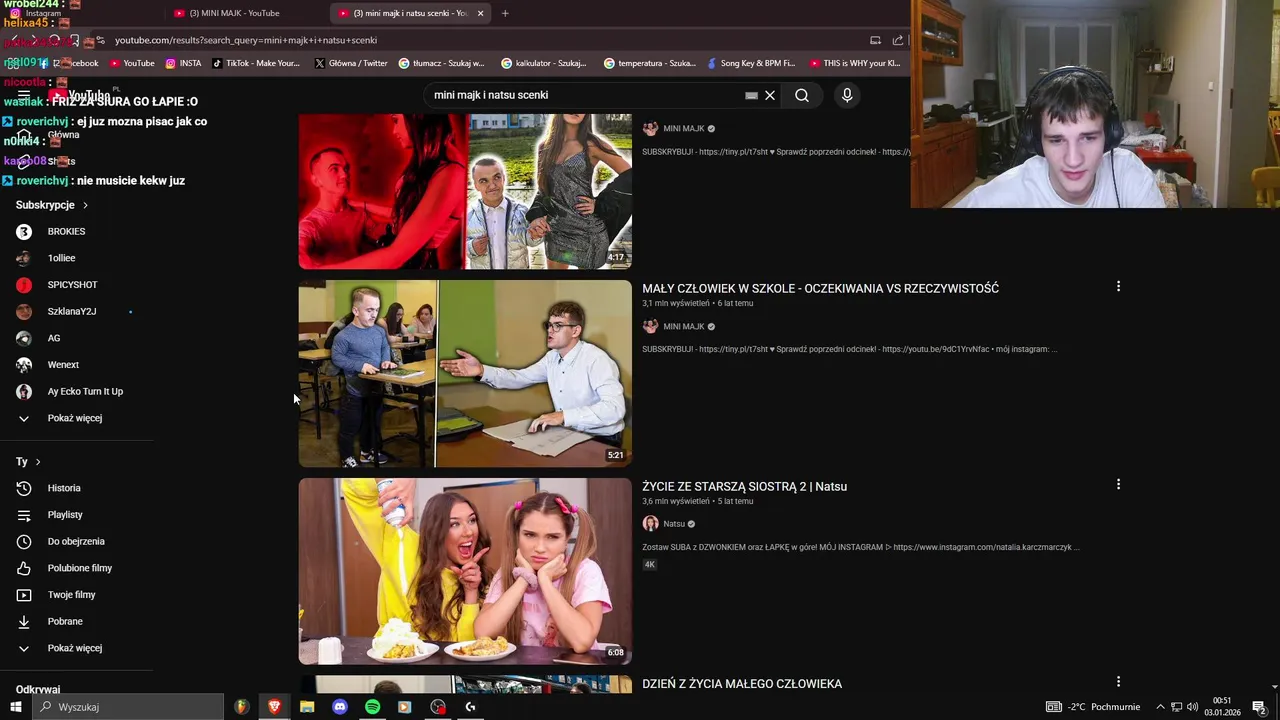Open the Windows notification center icon
The width and height of the screenshot is (1280, 720).
point(1259,707)
